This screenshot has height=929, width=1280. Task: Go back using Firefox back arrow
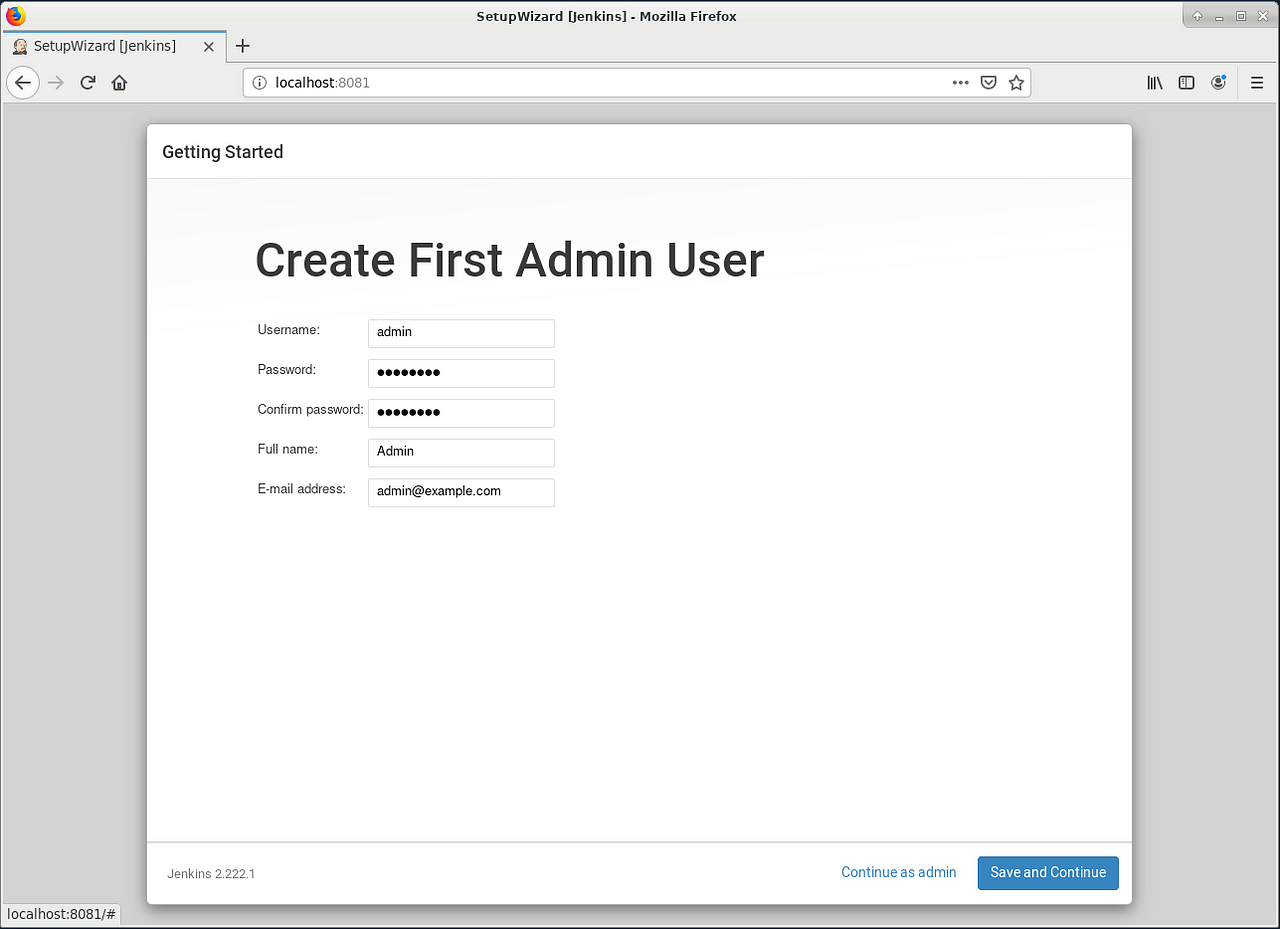[23, 83]
